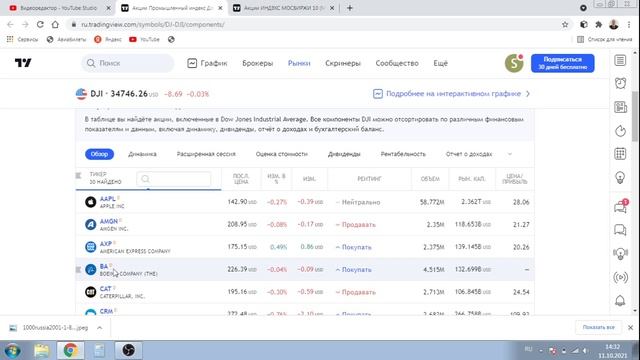The height and width of the screenshot is (360, 640).
Task: Switch to the Оценка стоимости tab
Action: [x=282, y=154]
